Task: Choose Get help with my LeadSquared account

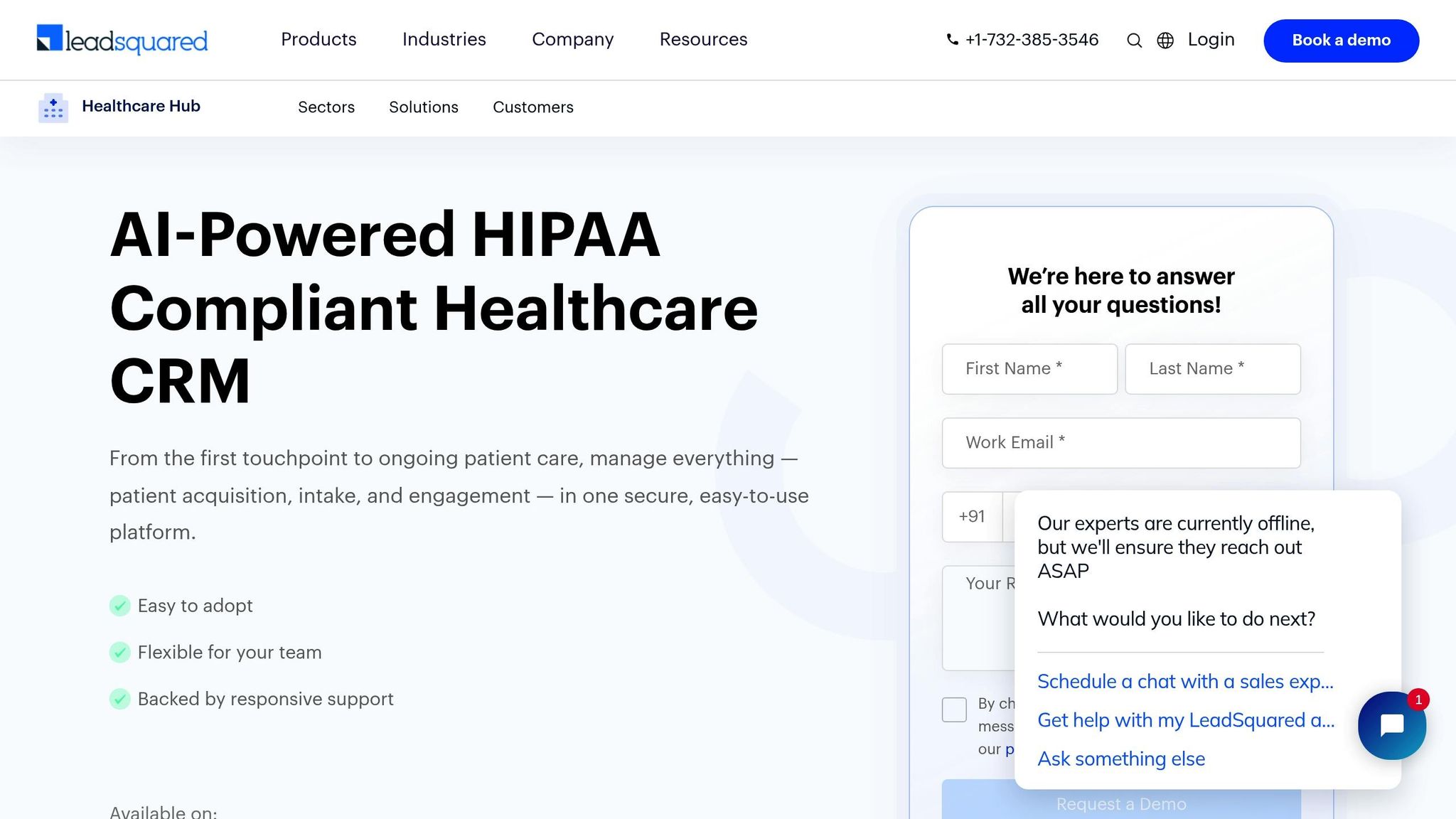Action: pos(1186,720)
